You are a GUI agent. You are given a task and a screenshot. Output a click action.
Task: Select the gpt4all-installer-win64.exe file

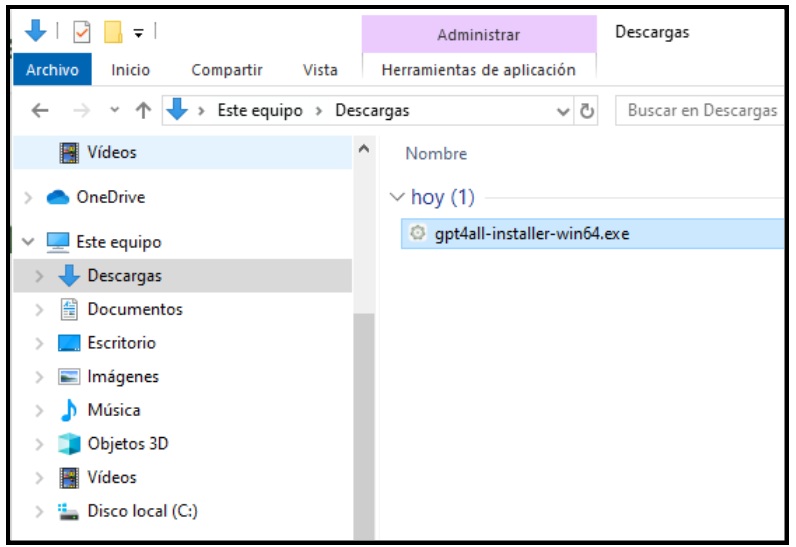pos(532,234)
